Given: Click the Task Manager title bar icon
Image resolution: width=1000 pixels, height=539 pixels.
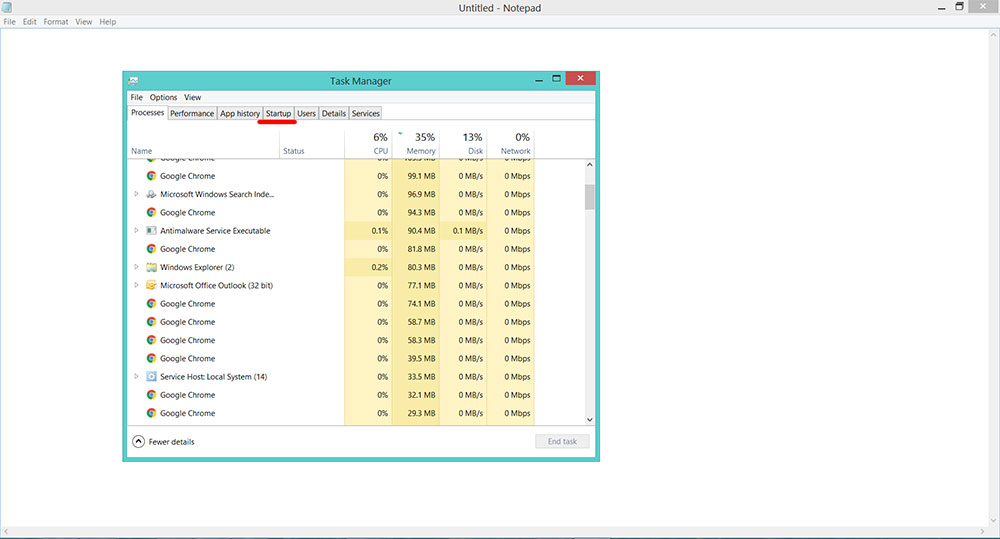Looking at the screenshot, I should click(x=133, y=81).
